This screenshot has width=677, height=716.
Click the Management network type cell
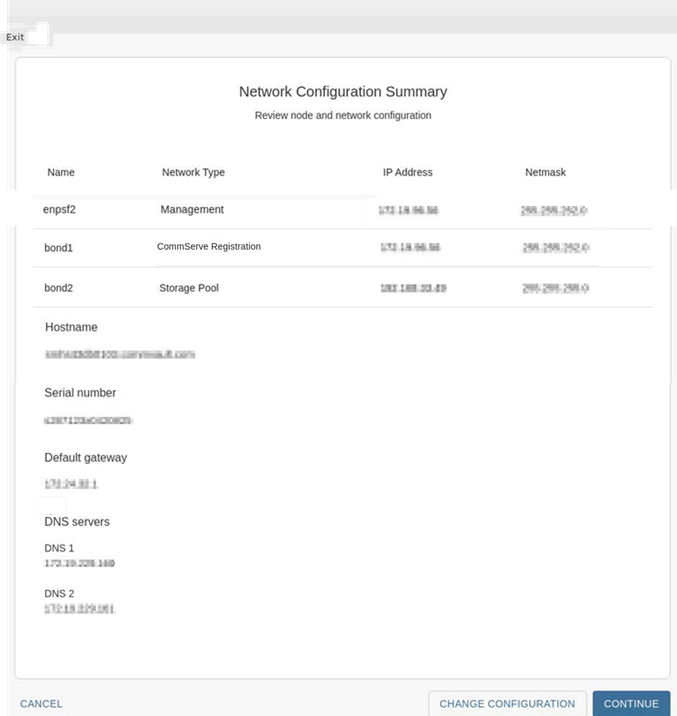tap(192, 210)
